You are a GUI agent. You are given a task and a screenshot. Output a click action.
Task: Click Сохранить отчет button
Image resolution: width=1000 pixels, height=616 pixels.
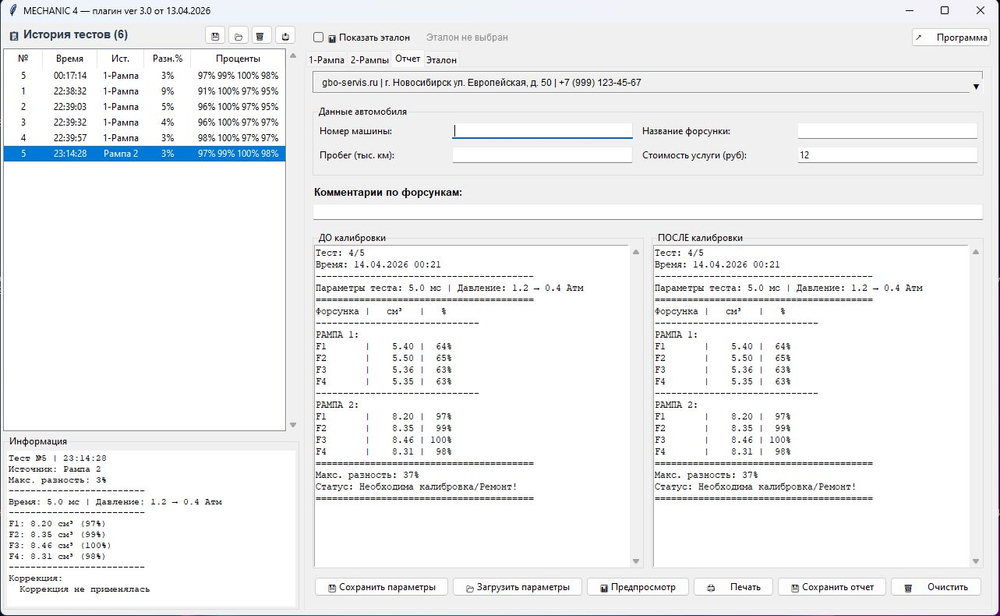tap(830, 587)
